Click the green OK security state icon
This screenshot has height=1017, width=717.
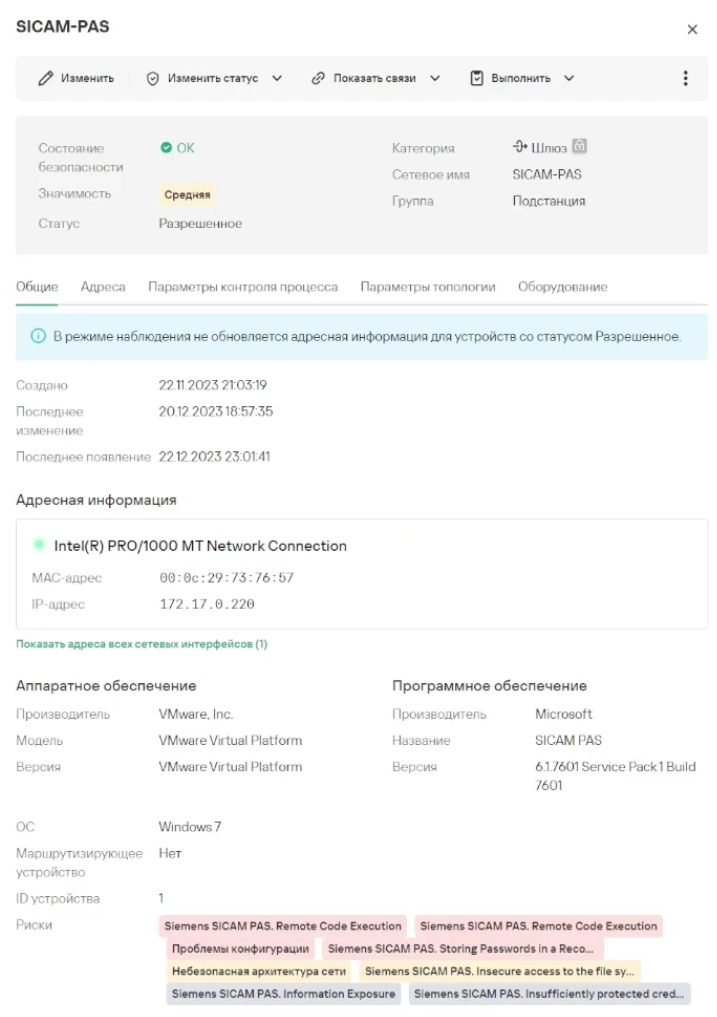click(x=166, y=147)
